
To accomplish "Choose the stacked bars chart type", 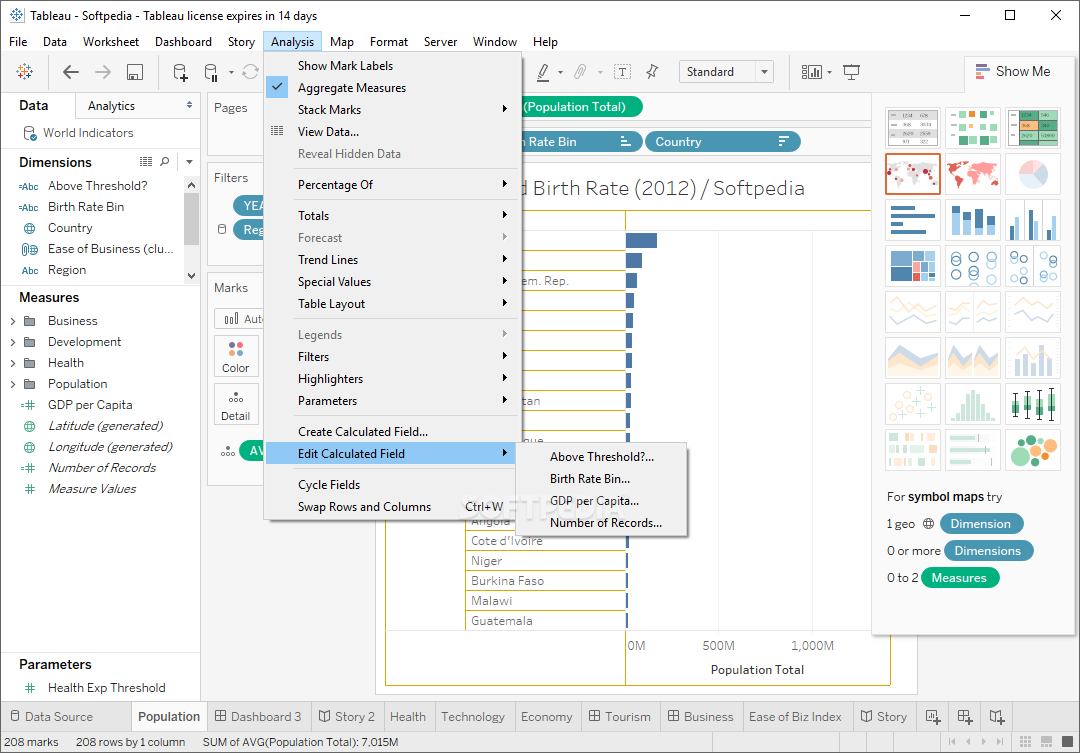I will click(x=973, y=220).
